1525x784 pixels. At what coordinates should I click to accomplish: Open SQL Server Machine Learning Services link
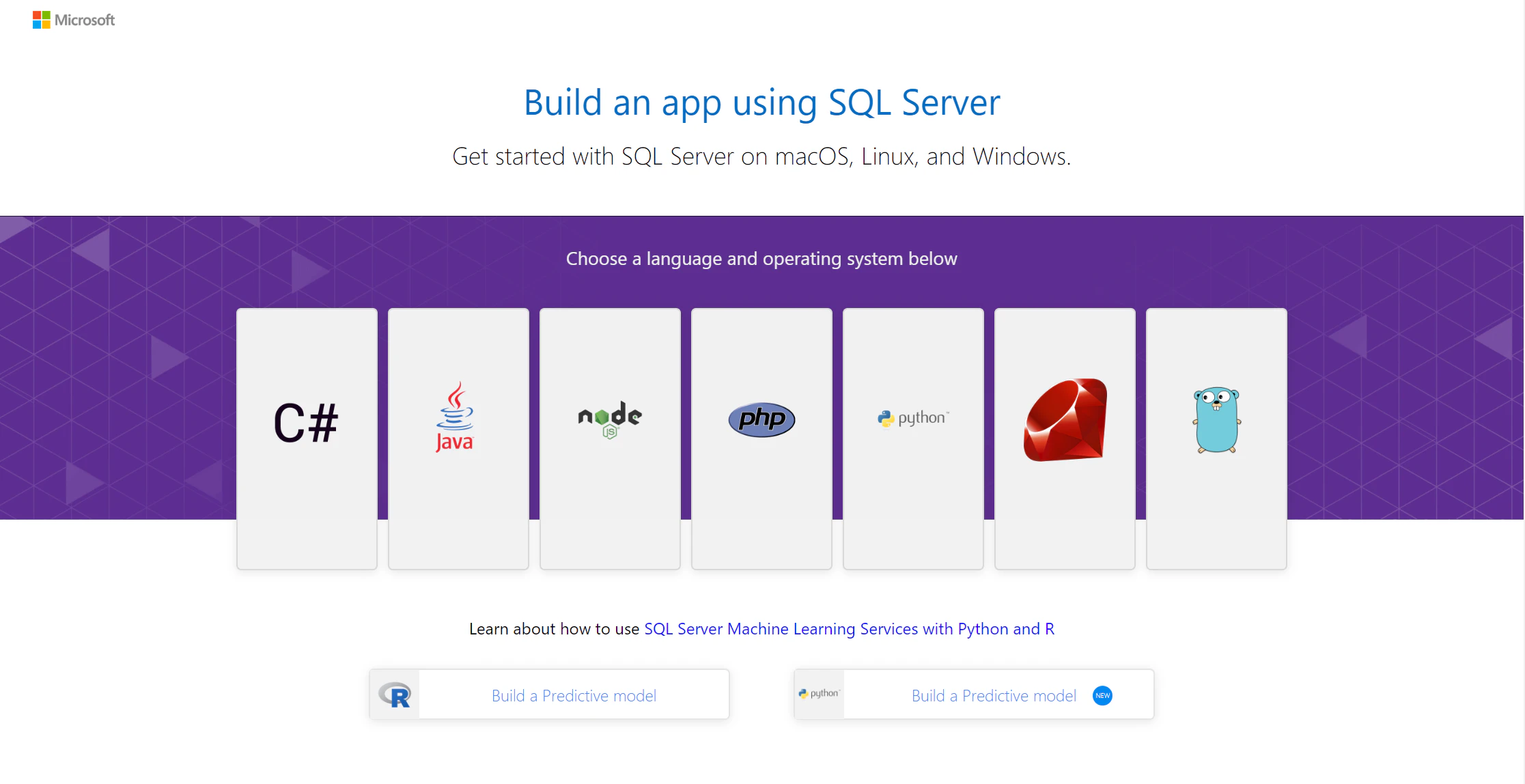tap(849, 629)
